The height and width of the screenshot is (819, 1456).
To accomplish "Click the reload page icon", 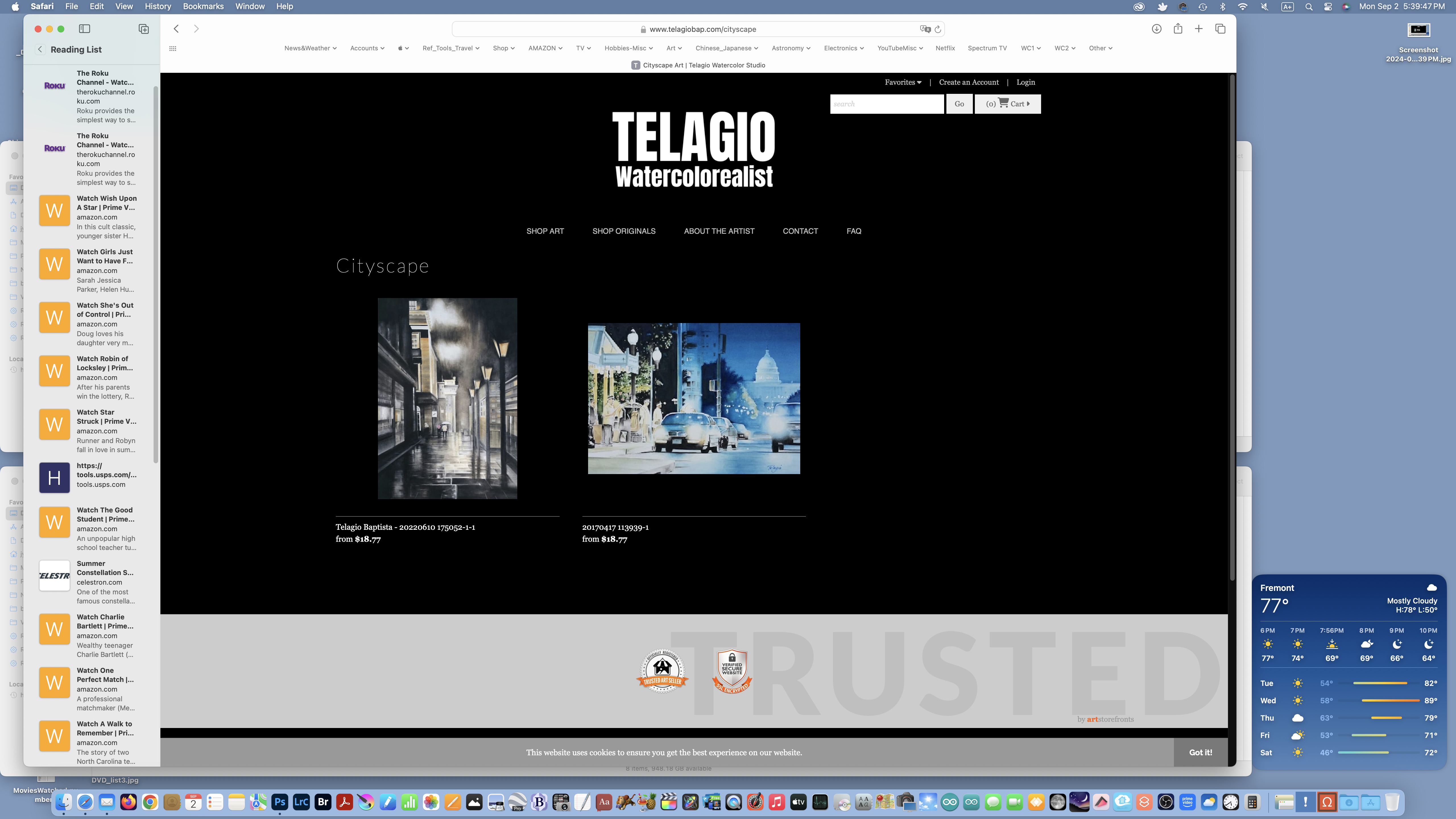I will [938, 29].
